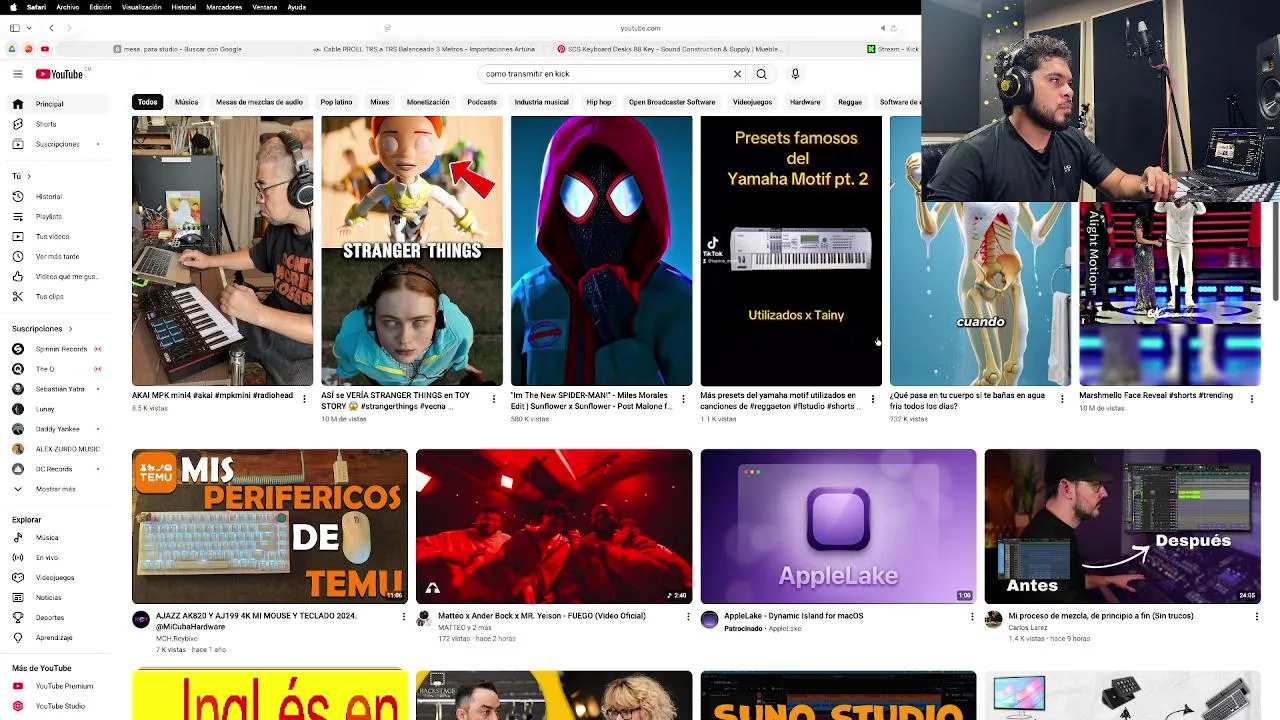Screen dimensions: 1280x720
Task: Open options for Mi proceso de mezcla
Action: [1256, 617]
